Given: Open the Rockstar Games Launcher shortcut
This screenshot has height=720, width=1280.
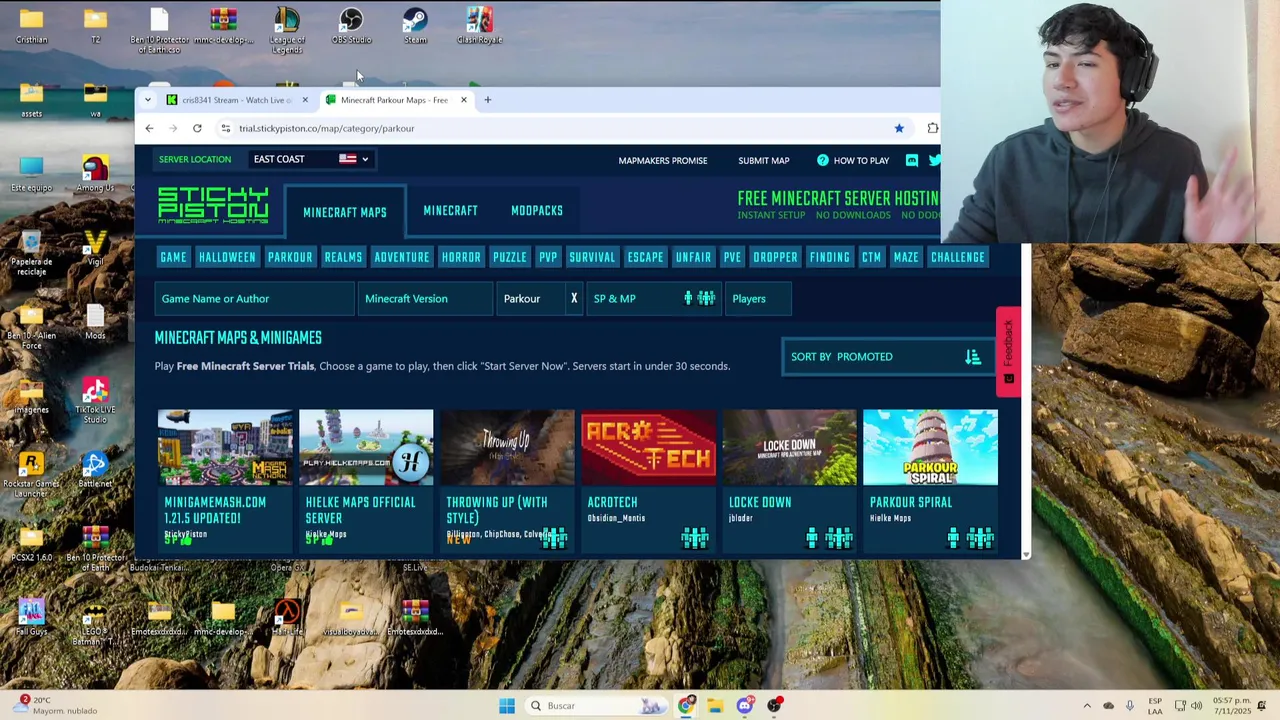Looking at the screenshot, I should pos(31,474).
